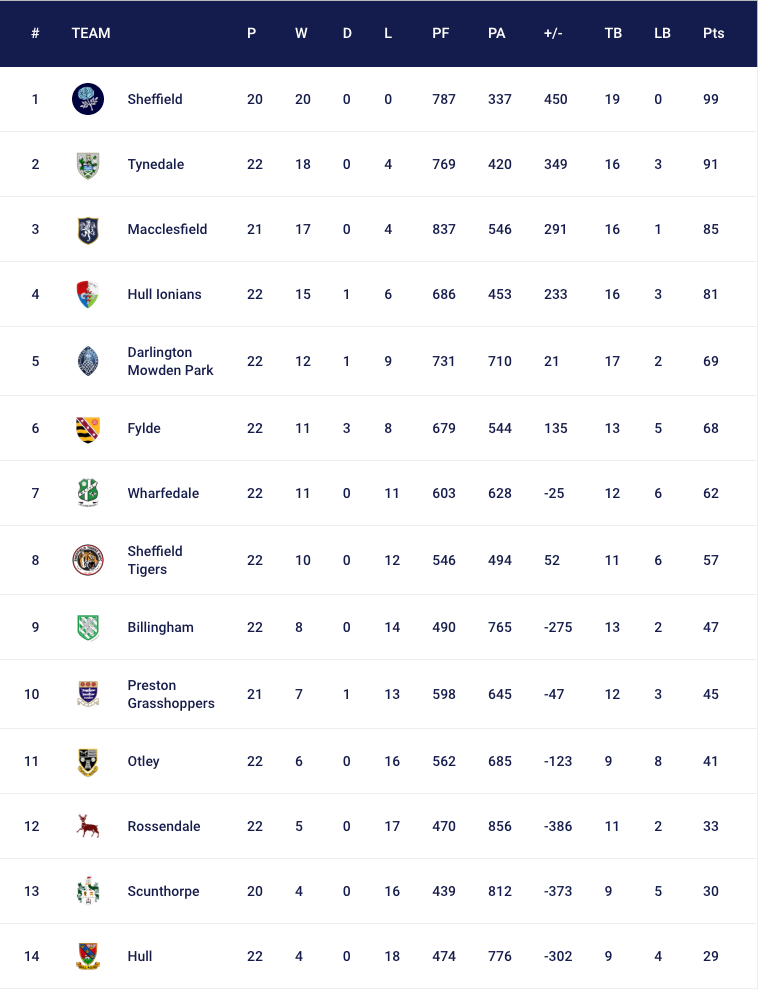Click the TB column header
This screenshot has height=990, width=760.
click(x=613, y=33)
